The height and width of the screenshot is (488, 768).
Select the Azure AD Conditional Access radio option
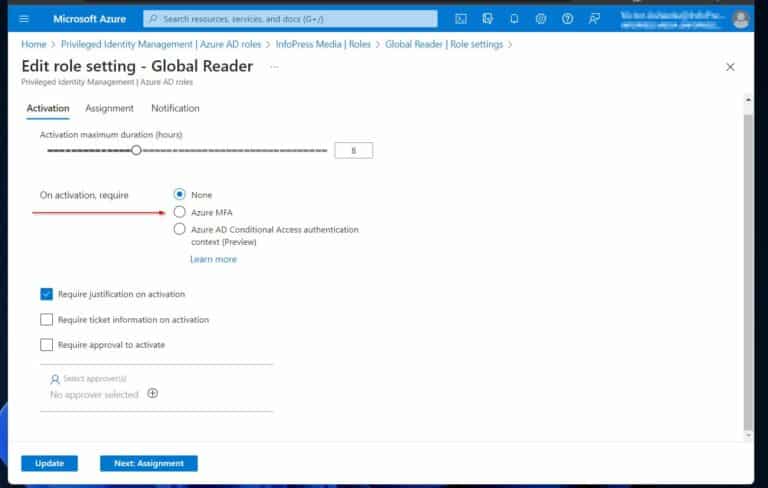[x=180, y=229]
